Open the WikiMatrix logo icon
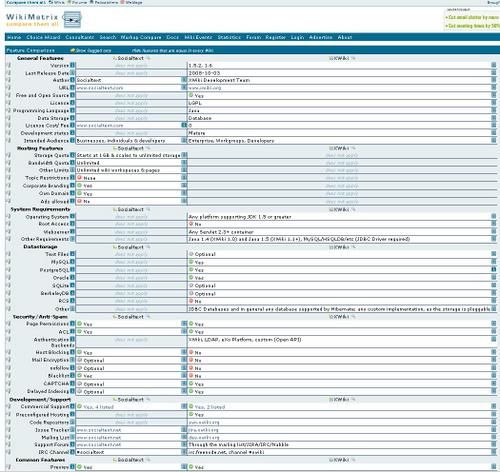The height and width of the screenshot is (472, 500). point(72,20)
